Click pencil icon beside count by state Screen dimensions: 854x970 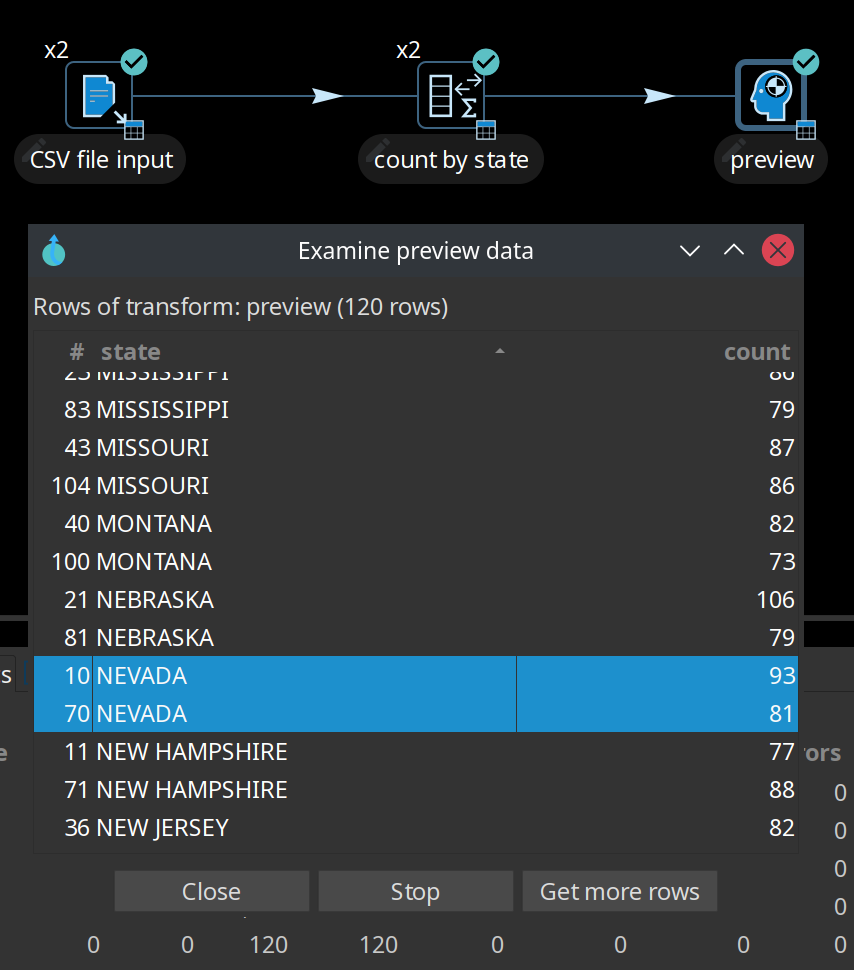(381, 148)
